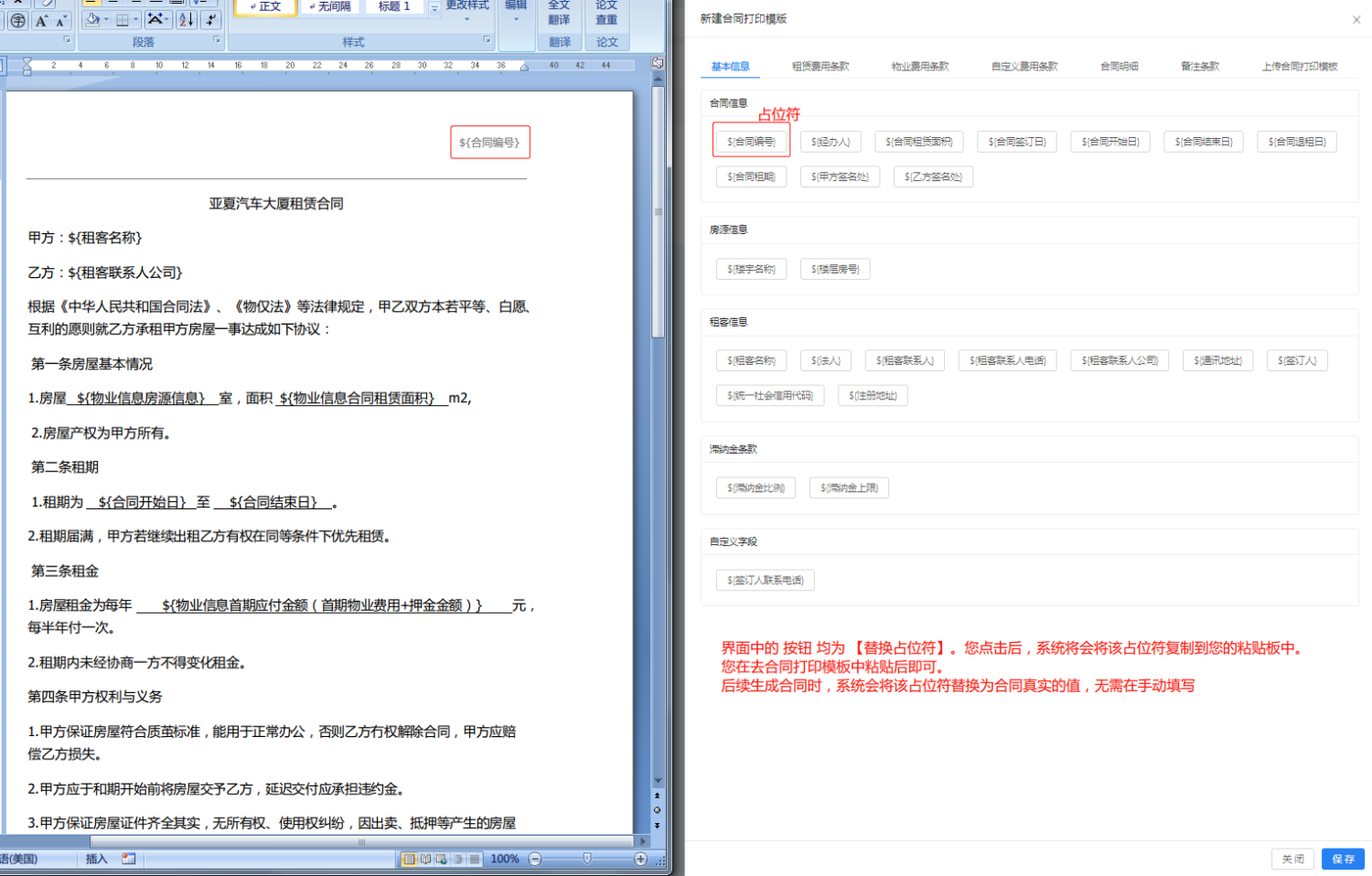Switch to the 租赁费用条款 tab

820,67
